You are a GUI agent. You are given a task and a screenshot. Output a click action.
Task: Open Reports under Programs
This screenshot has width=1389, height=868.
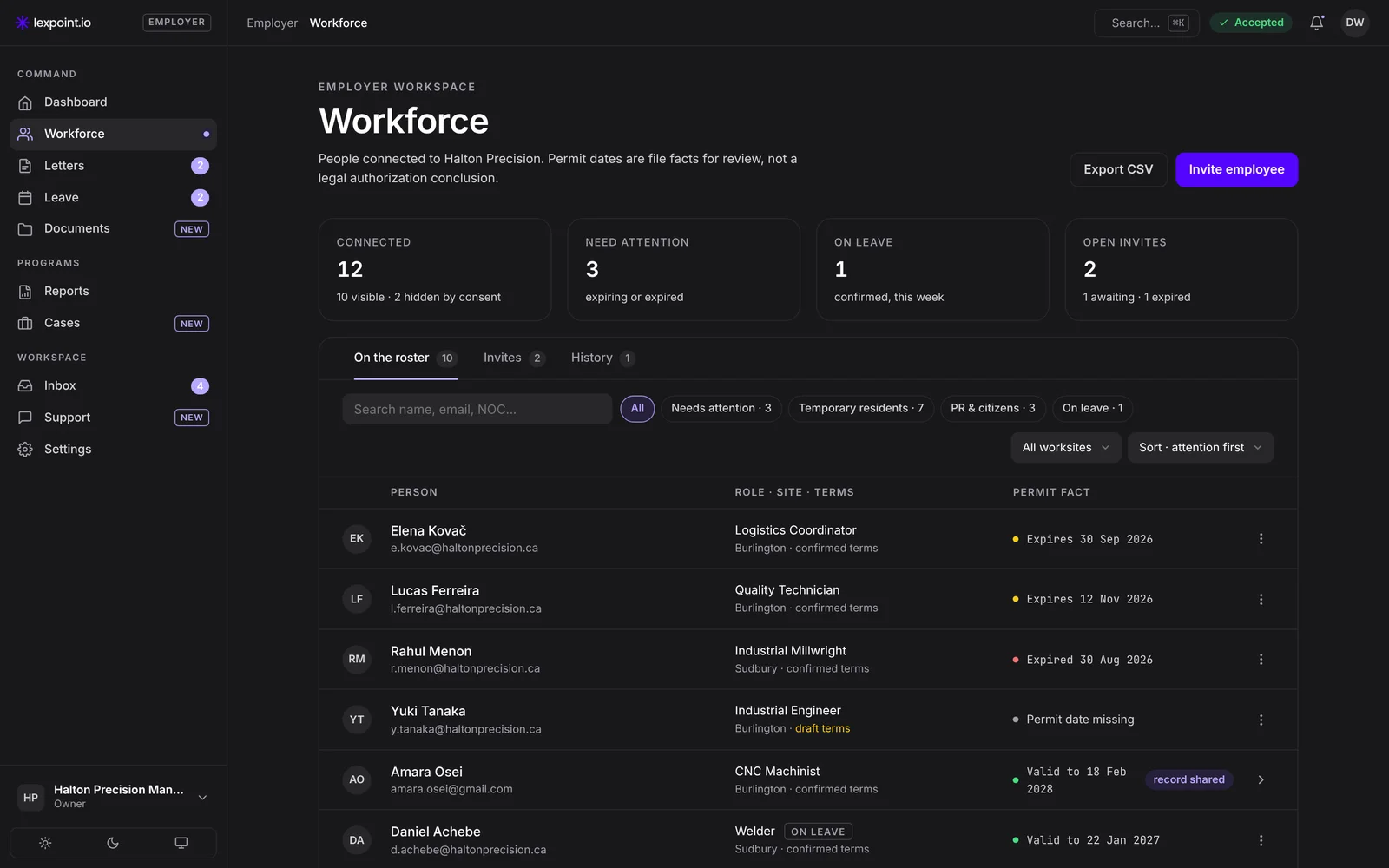pyautogui.click(x=113, y=292)
